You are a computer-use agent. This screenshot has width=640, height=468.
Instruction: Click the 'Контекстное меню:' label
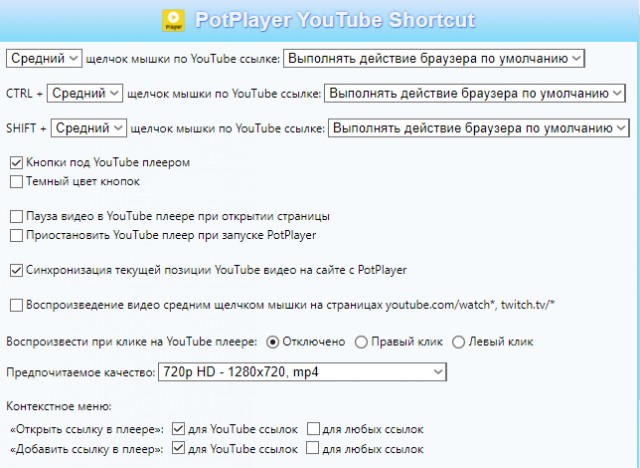(x=59, y=406)
